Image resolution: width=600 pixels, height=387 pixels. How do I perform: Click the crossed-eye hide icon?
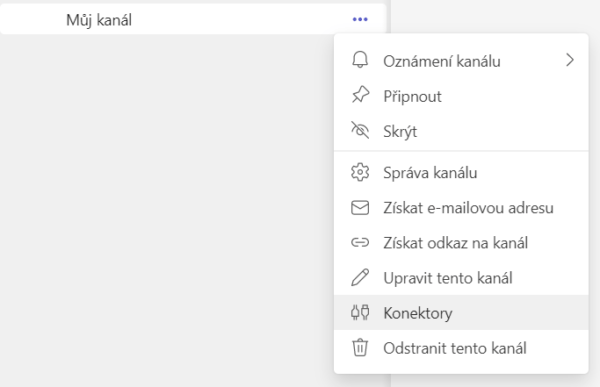tap(360, 130)
